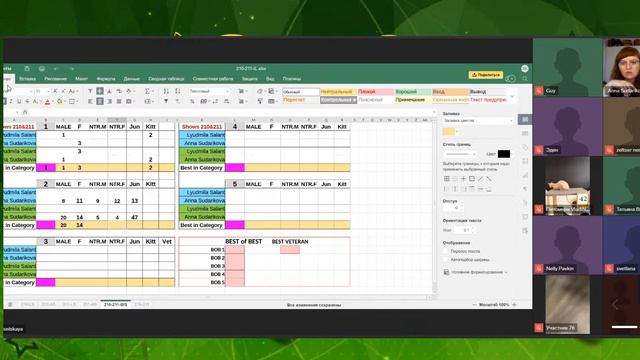Click the Sort ascending icon
Viewport: 640px width, 360px height.
coord(166,91)
